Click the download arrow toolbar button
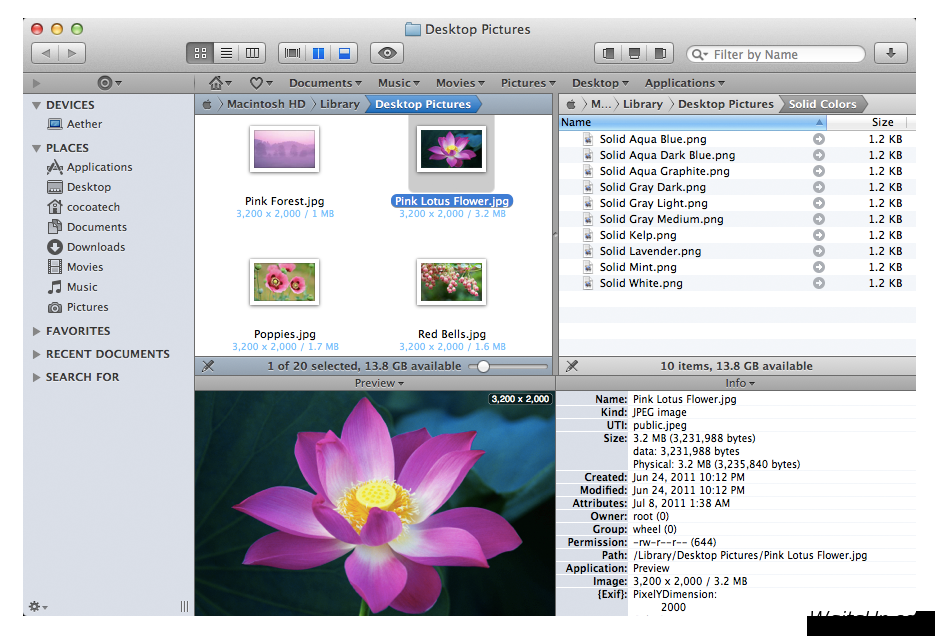940x636 pixels. click(x=890, y=53)
